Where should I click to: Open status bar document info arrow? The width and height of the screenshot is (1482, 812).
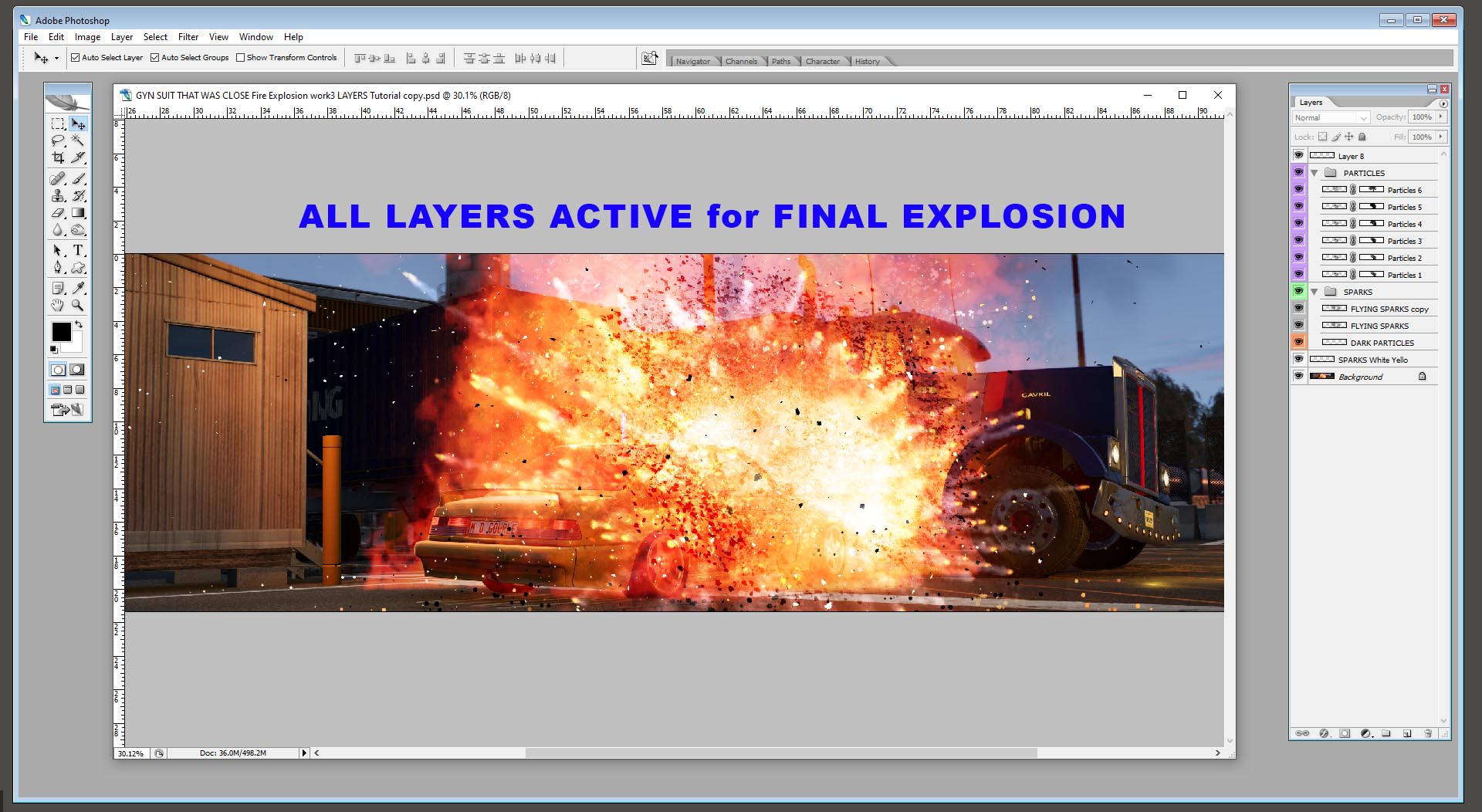click(x=304, y=753)
